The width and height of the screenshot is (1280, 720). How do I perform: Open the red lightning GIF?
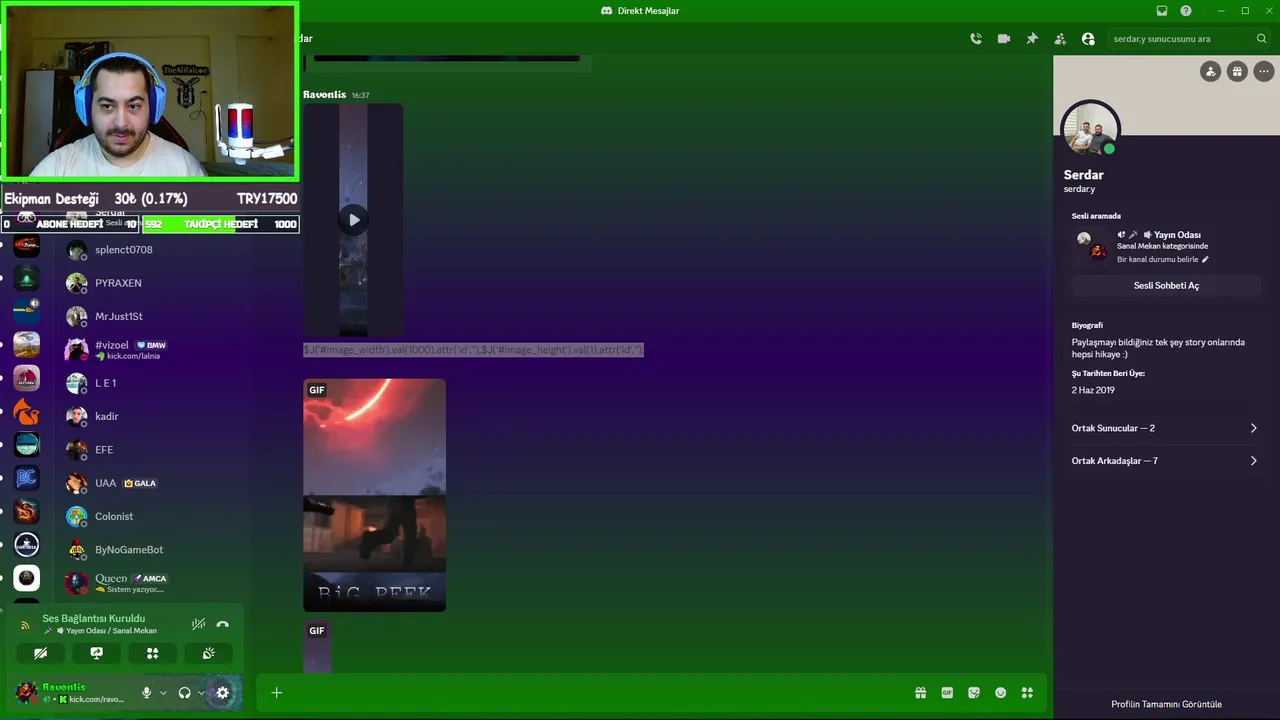click(x=374, y=494)
